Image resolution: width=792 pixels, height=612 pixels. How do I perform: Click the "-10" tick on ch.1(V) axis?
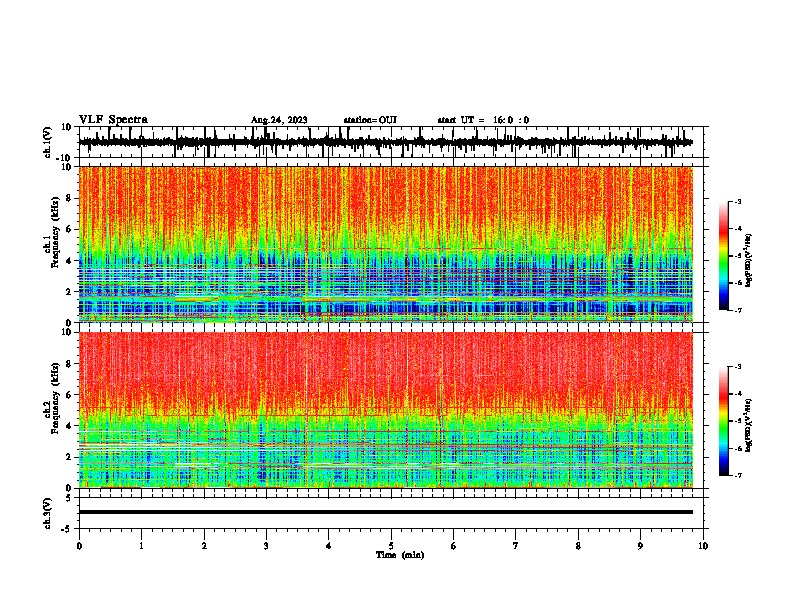point(65,158)
